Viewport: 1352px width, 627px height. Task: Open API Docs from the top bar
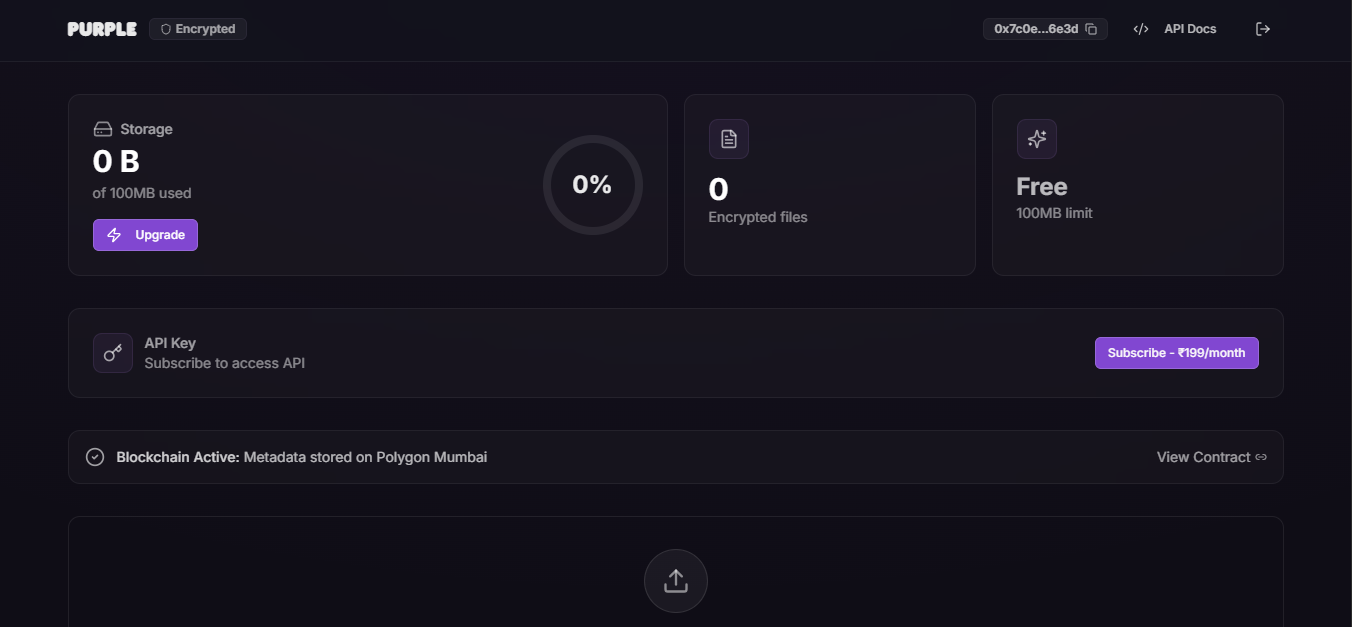point(1189,29)
